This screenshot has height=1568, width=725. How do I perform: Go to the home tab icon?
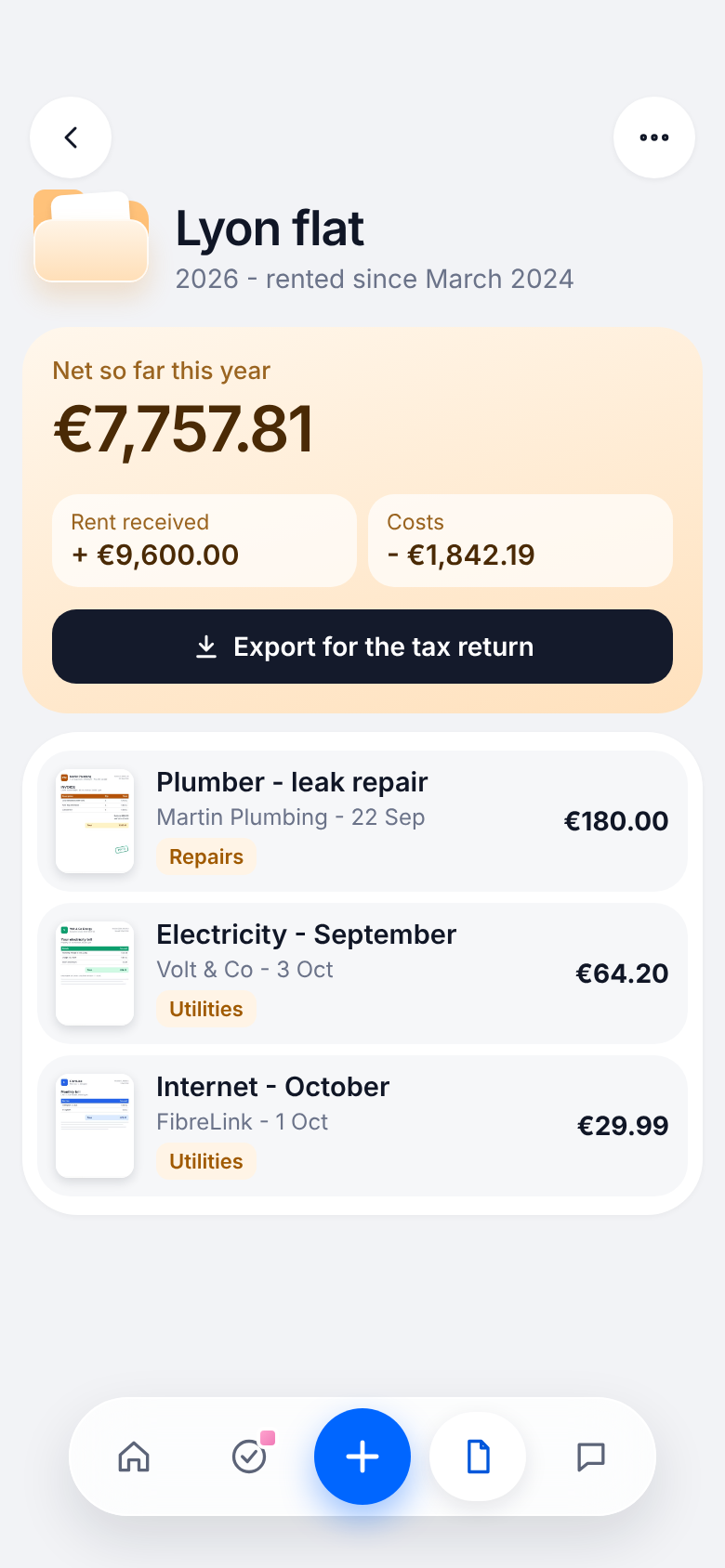(x=134, y=1457)
